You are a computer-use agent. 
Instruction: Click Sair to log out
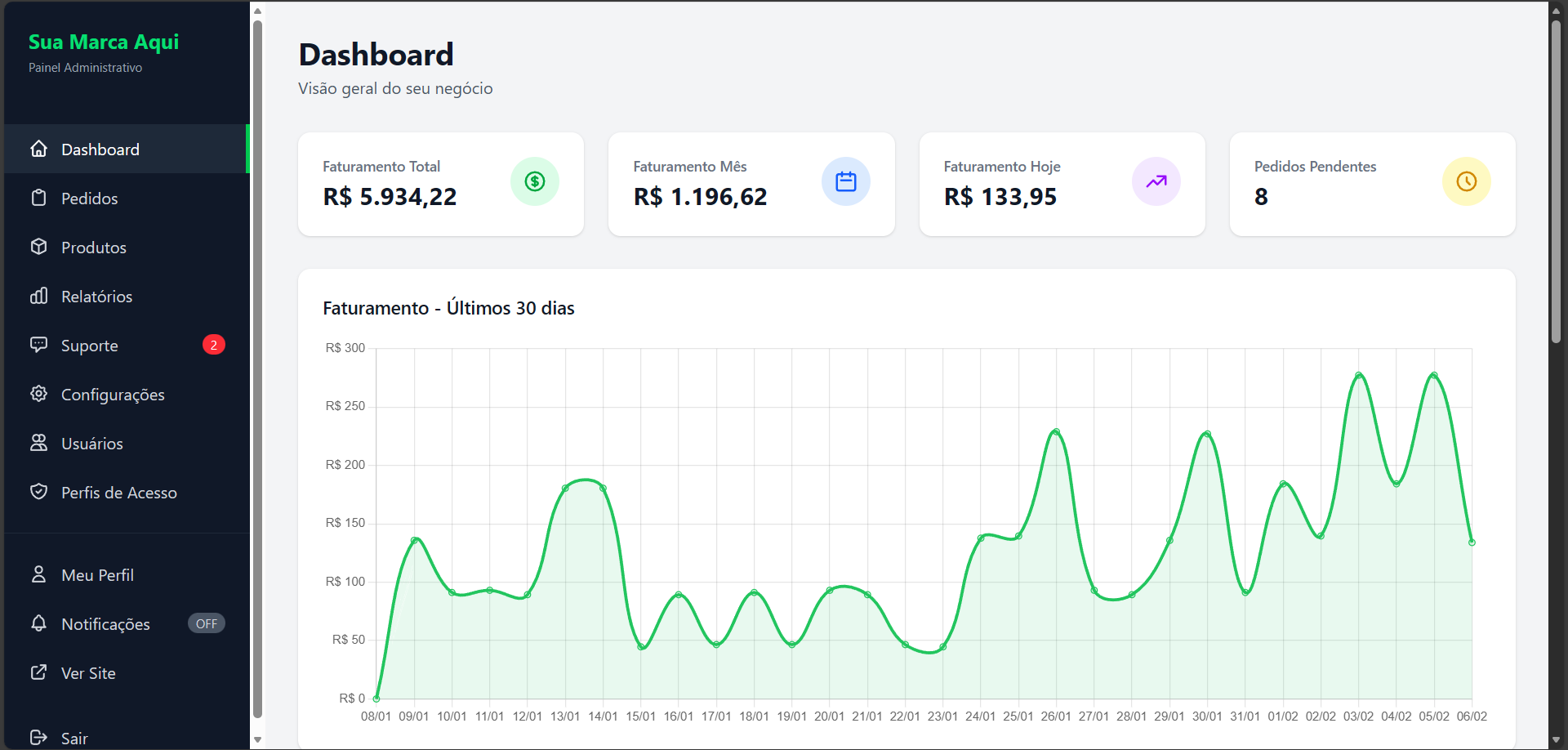click(73, 738)
